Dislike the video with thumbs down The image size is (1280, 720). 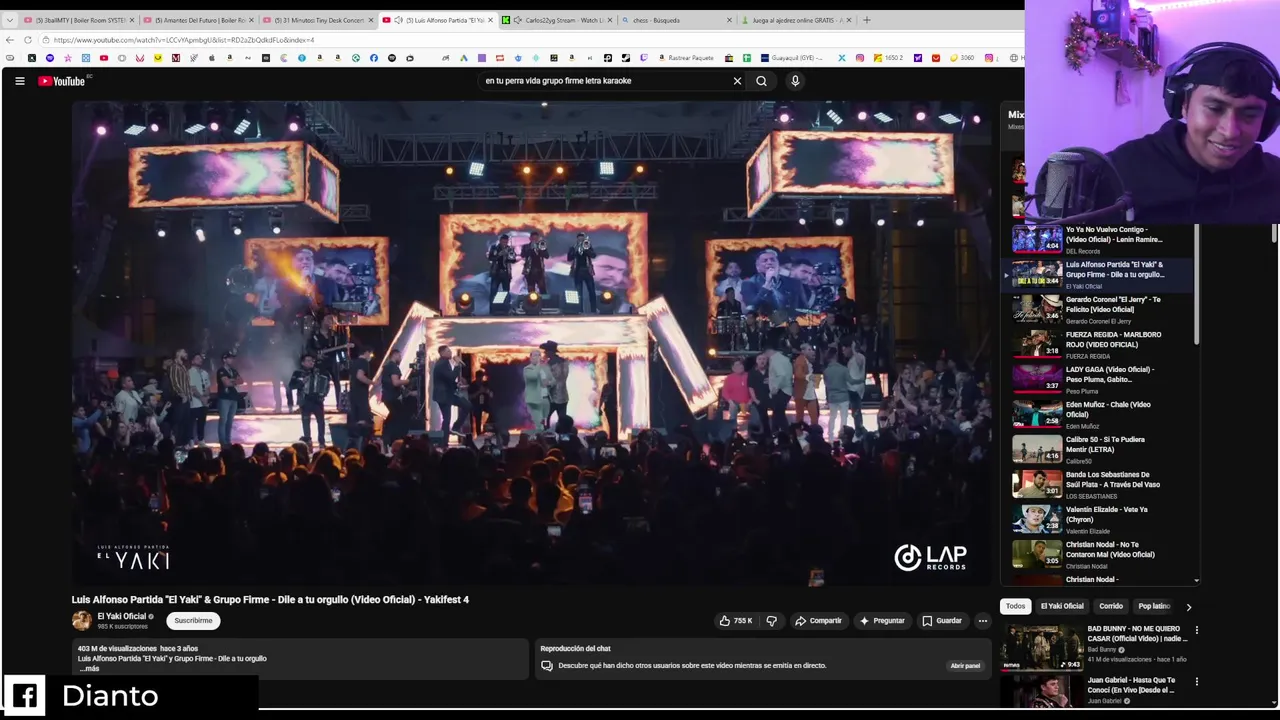(771, 621)
